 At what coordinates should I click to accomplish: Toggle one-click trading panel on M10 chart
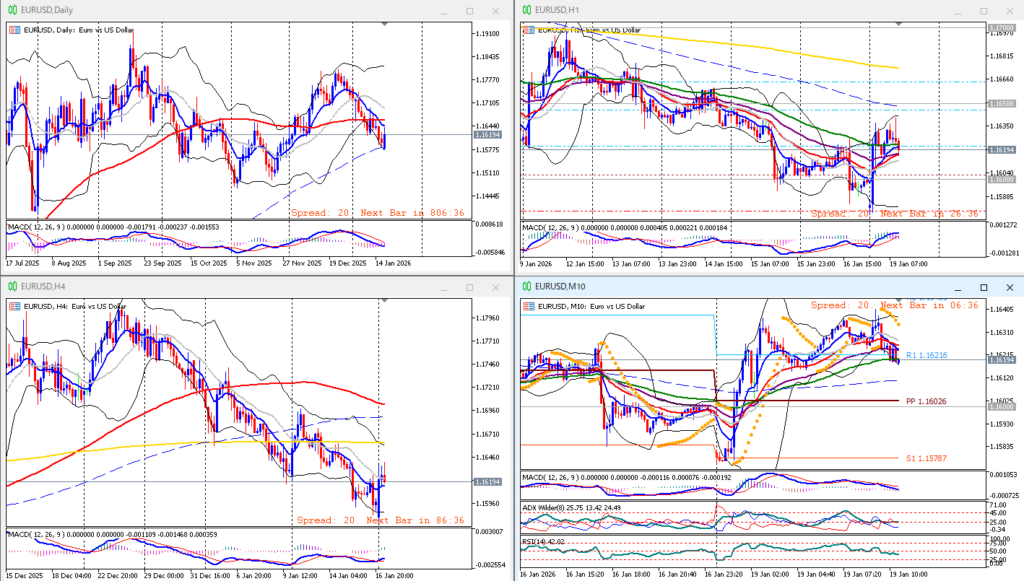528,305
